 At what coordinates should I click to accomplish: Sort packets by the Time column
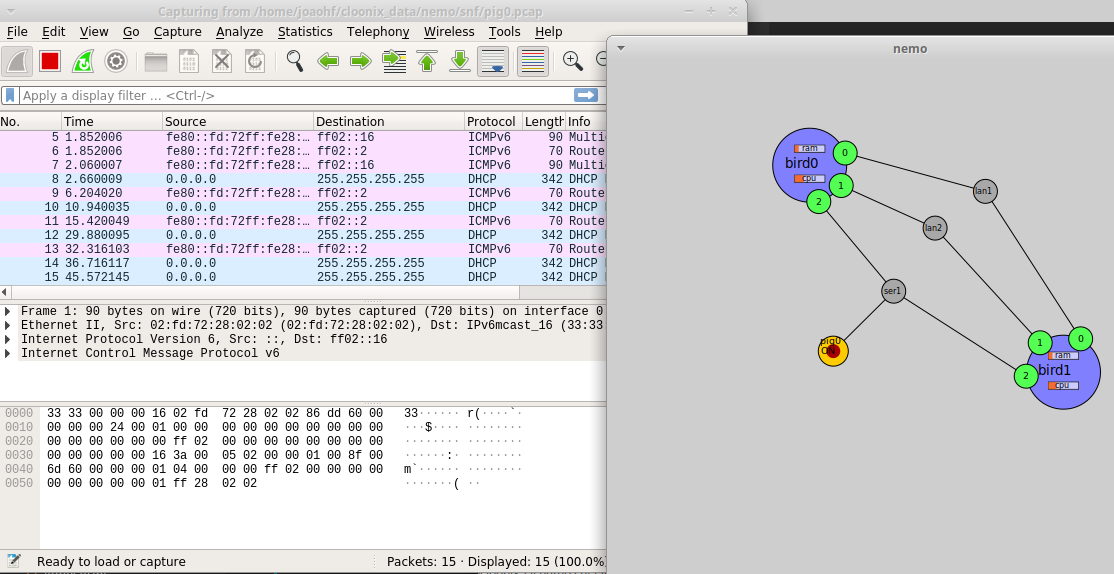tap(112, 121)
